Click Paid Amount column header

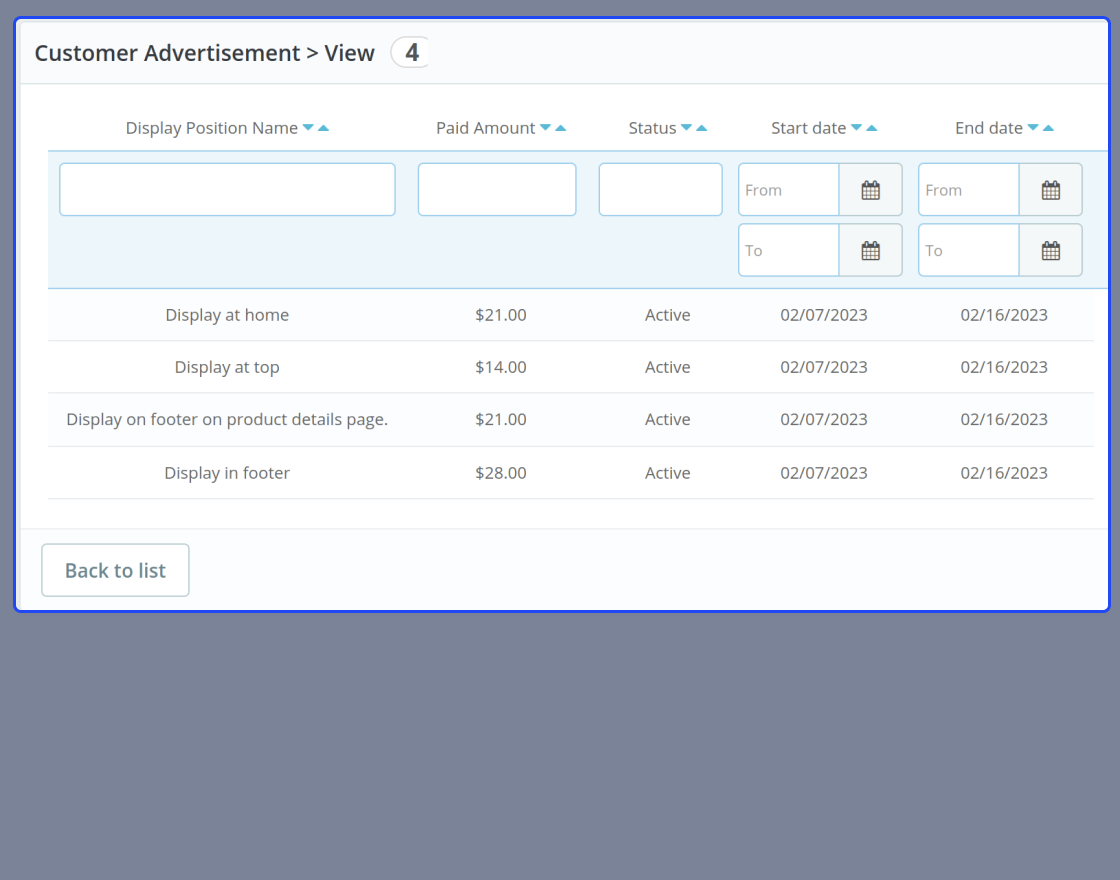pos(486,128)
